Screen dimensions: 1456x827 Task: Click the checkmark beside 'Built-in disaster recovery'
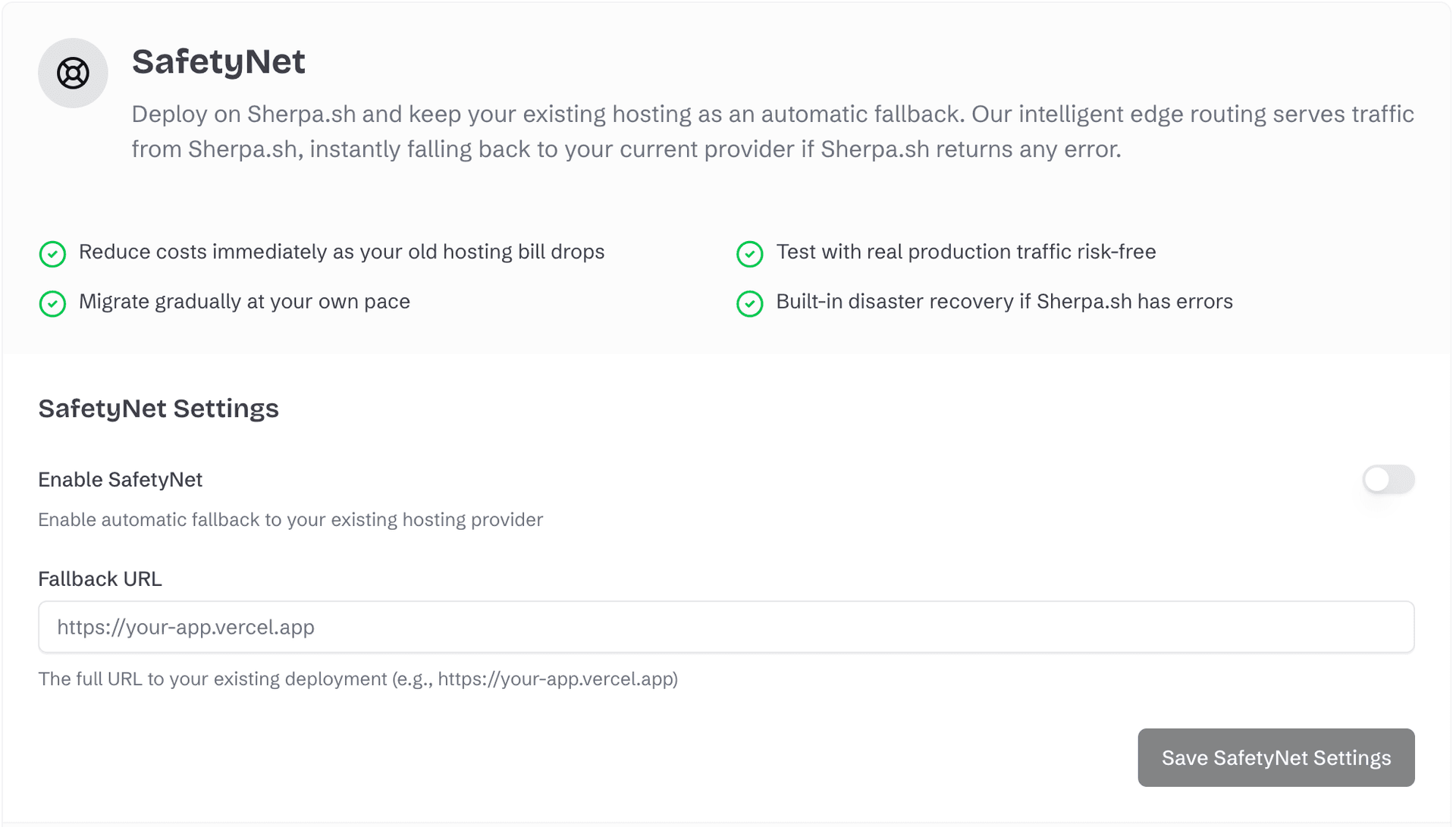(x=749, y=303)
